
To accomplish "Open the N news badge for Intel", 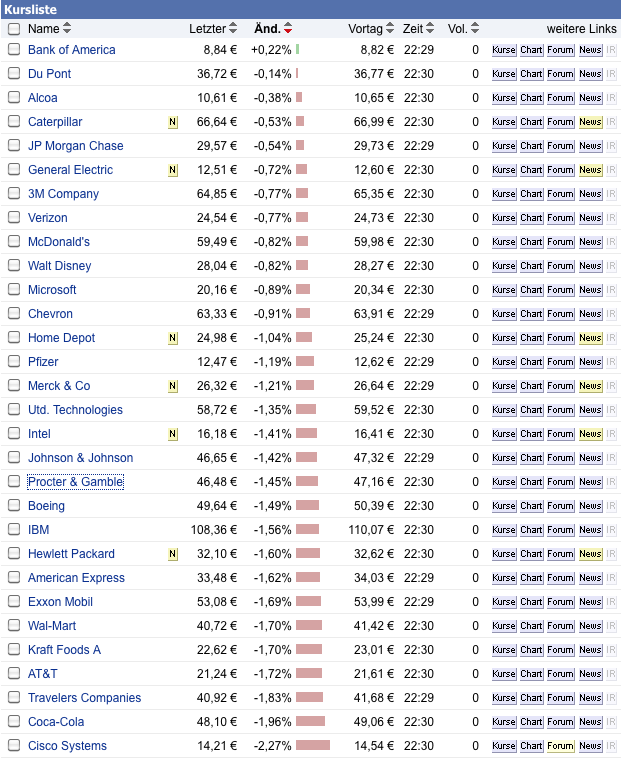I will click(172, 434).
